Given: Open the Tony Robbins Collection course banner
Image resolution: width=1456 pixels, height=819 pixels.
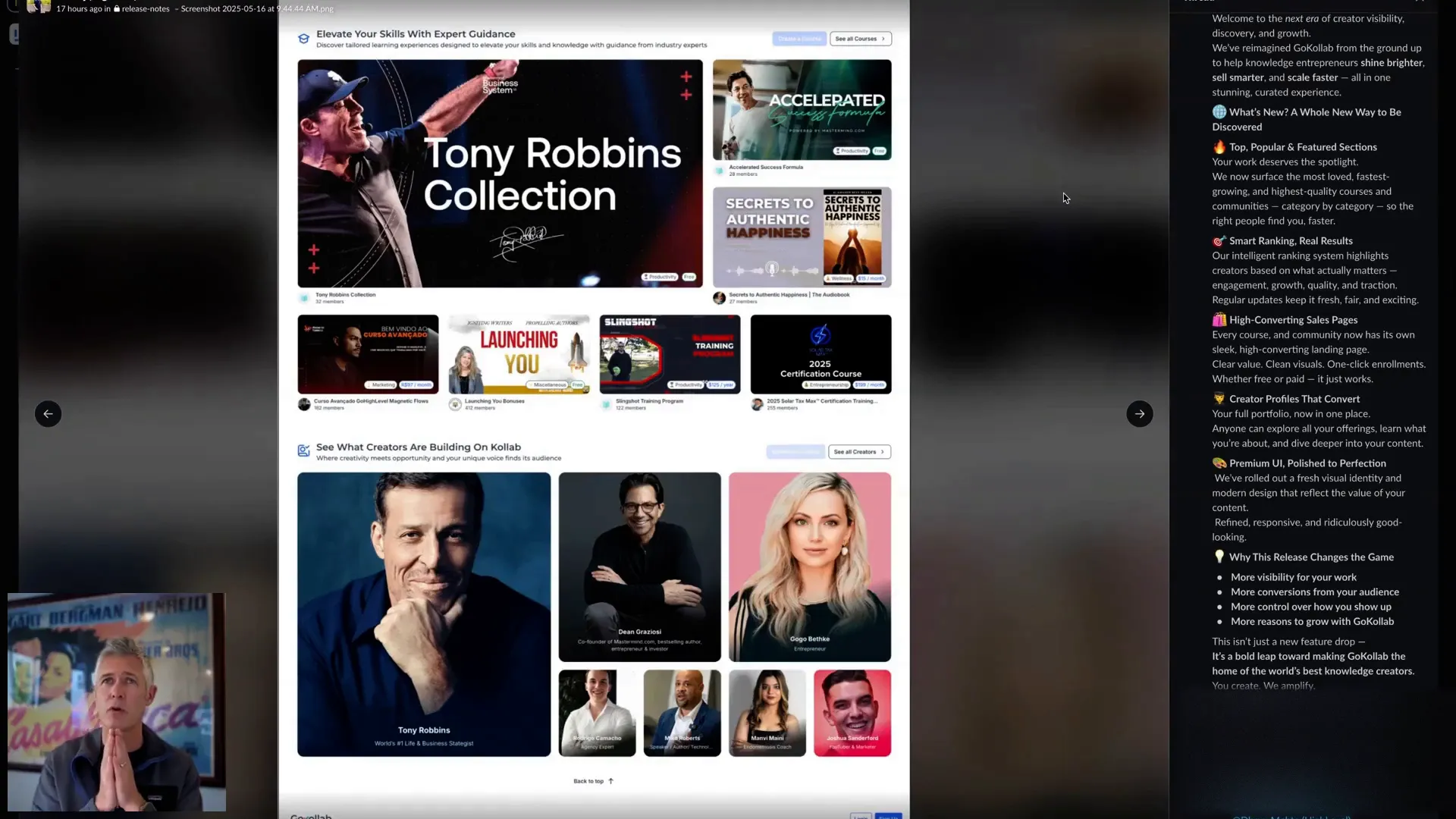Looking at the screenshot, I should point(500,174).
